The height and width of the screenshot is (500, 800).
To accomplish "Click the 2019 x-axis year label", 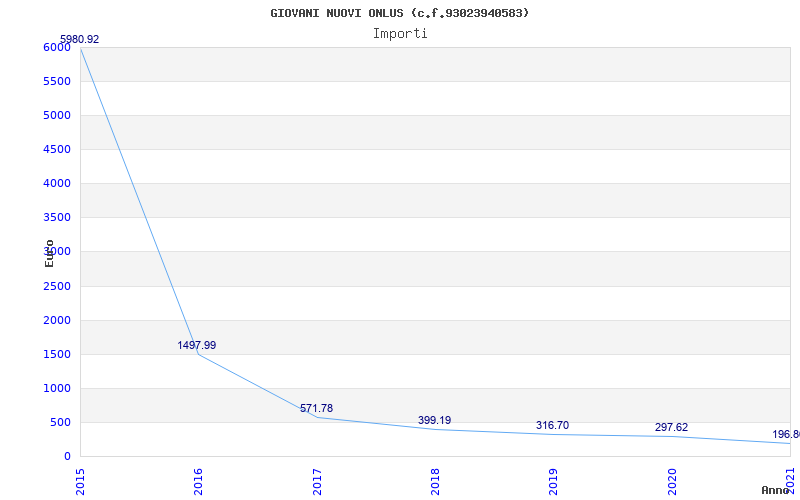I will [x=553, y=482].
